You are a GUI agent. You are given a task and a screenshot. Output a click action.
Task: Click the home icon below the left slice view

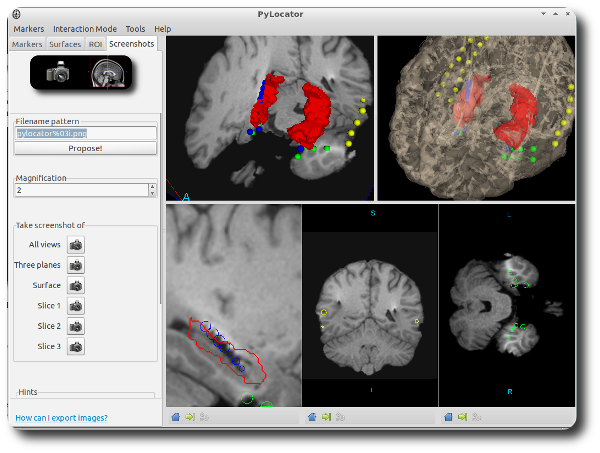(x=175, y=417)
